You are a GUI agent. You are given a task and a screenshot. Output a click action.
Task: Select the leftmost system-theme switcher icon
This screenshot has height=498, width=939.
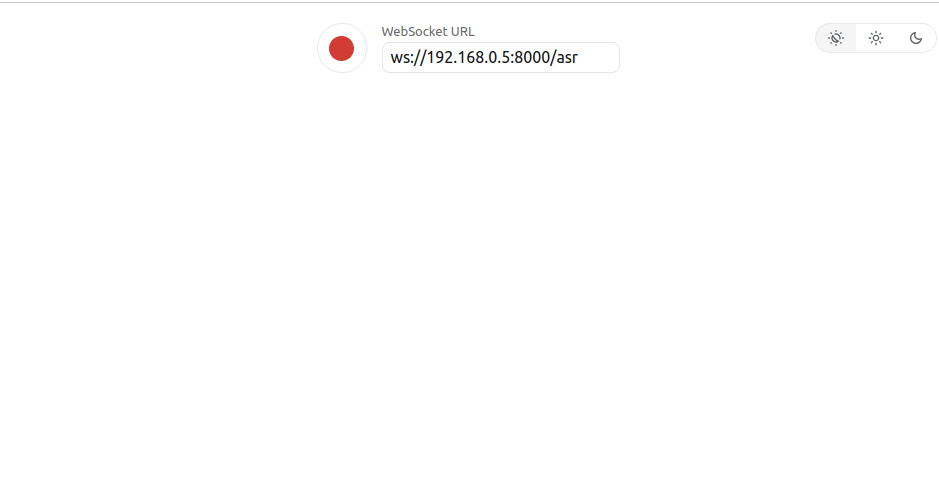pyautogui.click(x=836, y=38)
